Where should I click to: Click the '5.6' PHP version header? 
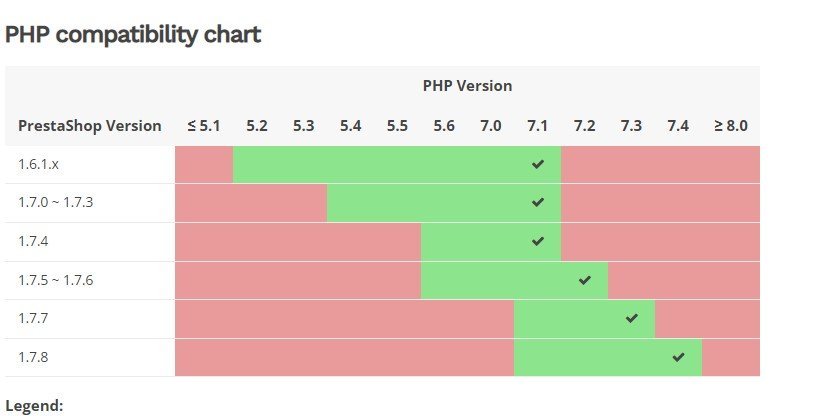tap(444, 126)
